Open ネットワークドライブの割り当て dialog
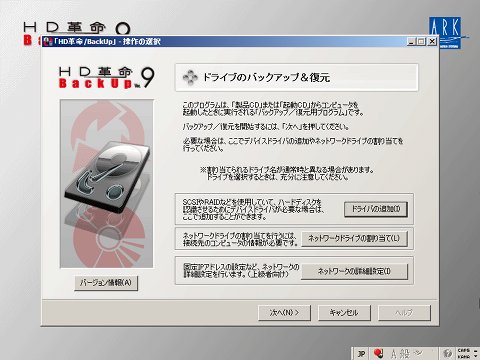The height and width of the screenshot is (360, 480). (x=354, y=238)
